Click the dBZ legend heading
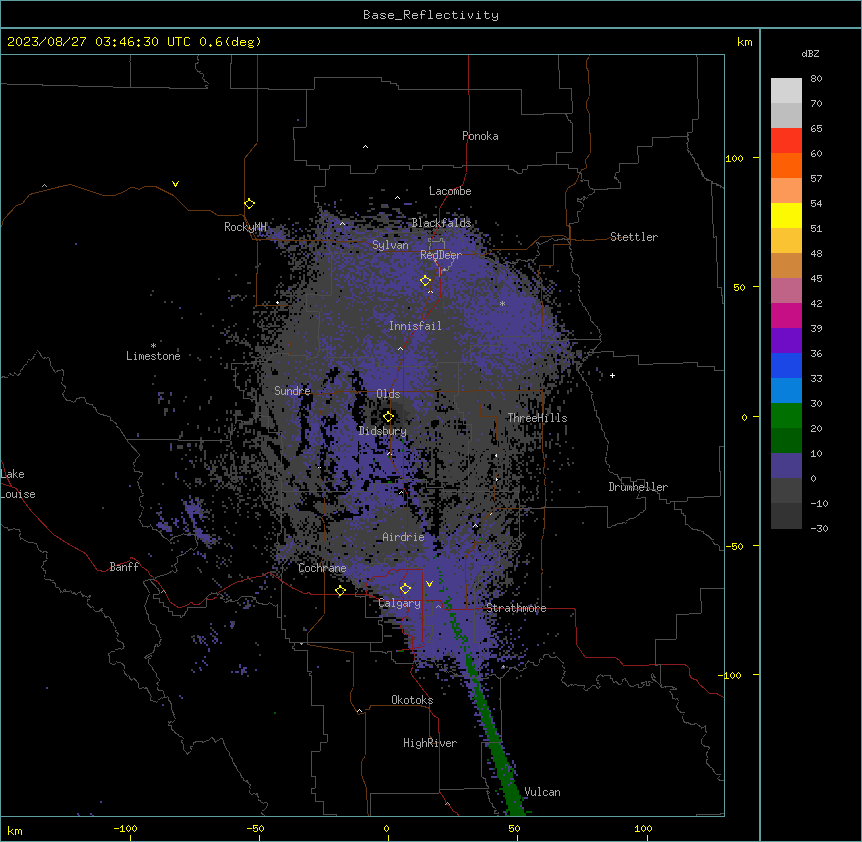 click(x=810, y=53)
